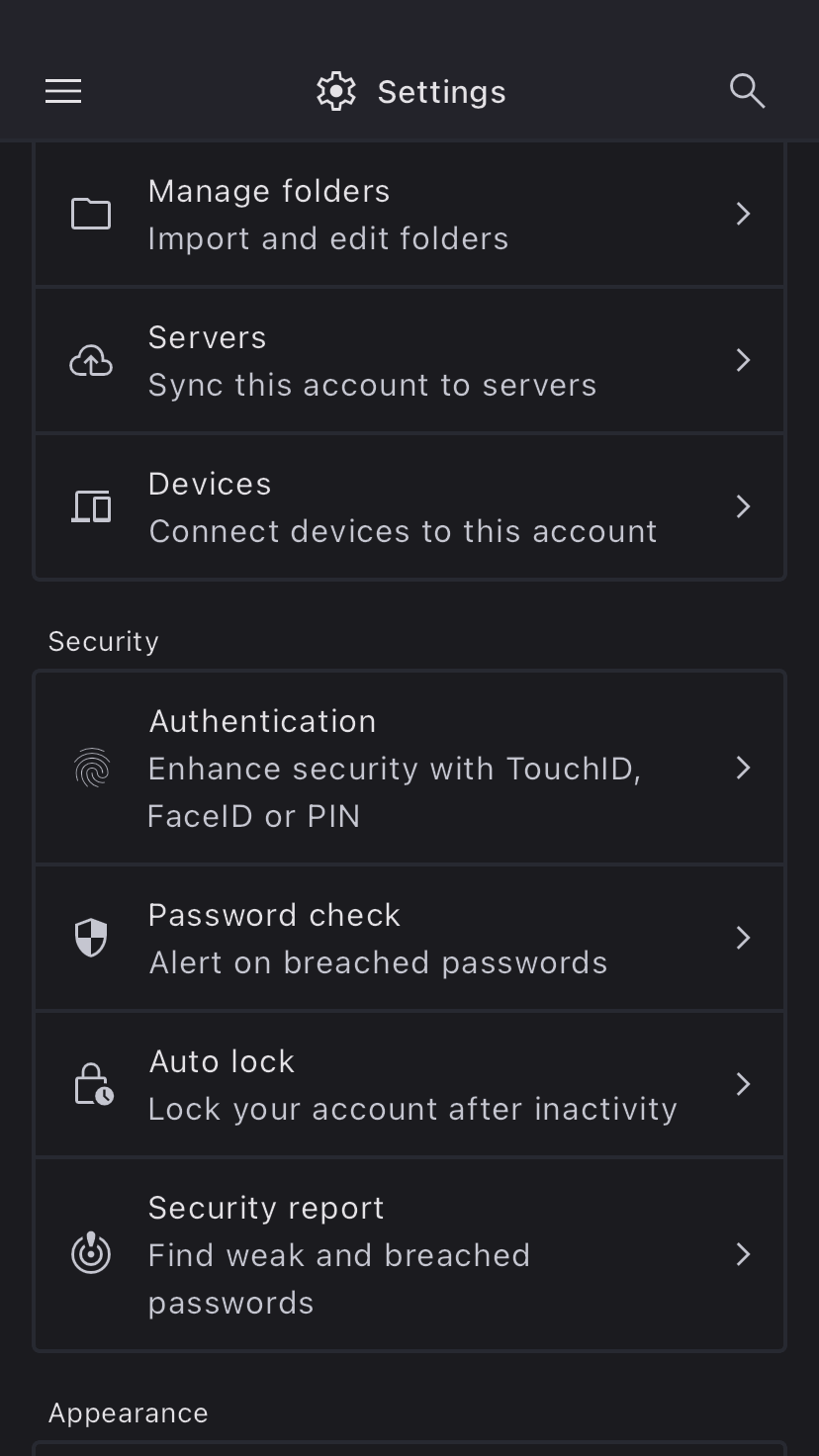Tap "Connect devices to this account"
This screenshot has width=819, height=1456.
point(403,531)
